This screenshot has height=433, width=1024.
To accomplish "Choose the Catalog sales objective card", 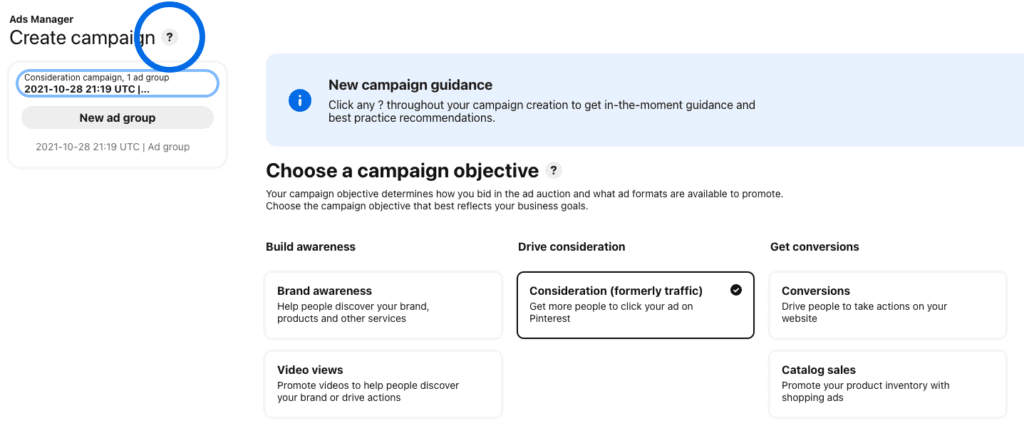I will pyautogui.click(x=888, y=384).
